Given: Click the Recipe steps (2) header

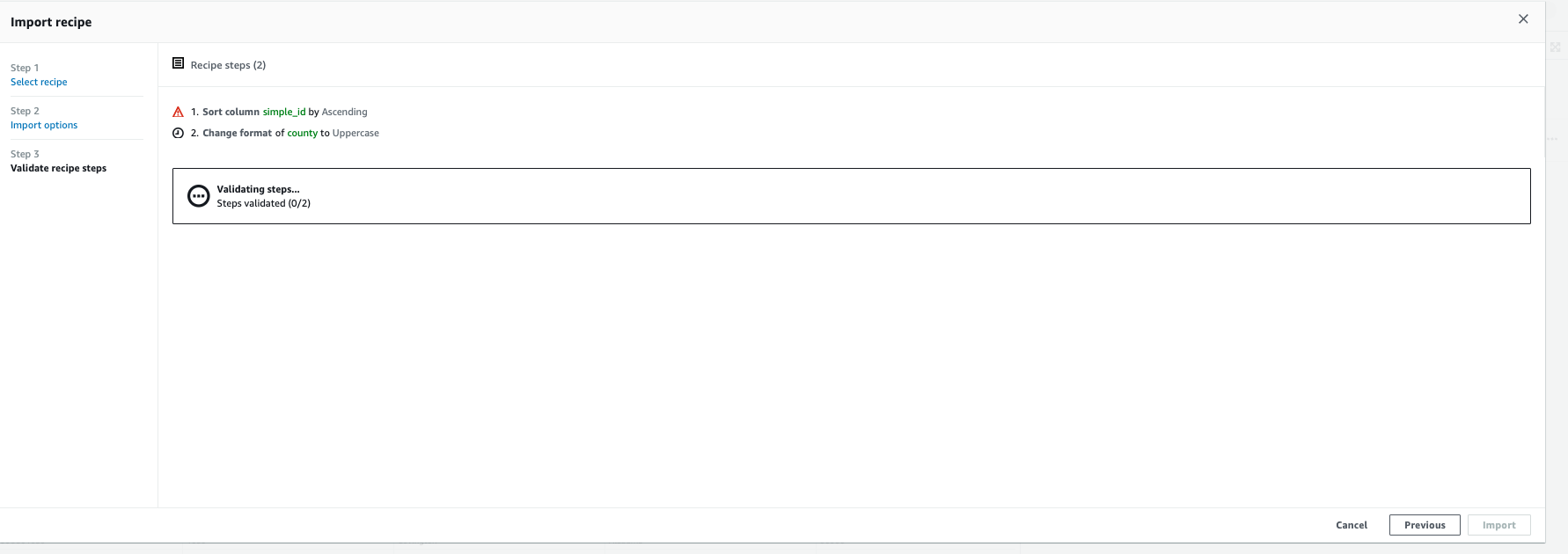Looking at the screenshot, I should tap(227, 63).
